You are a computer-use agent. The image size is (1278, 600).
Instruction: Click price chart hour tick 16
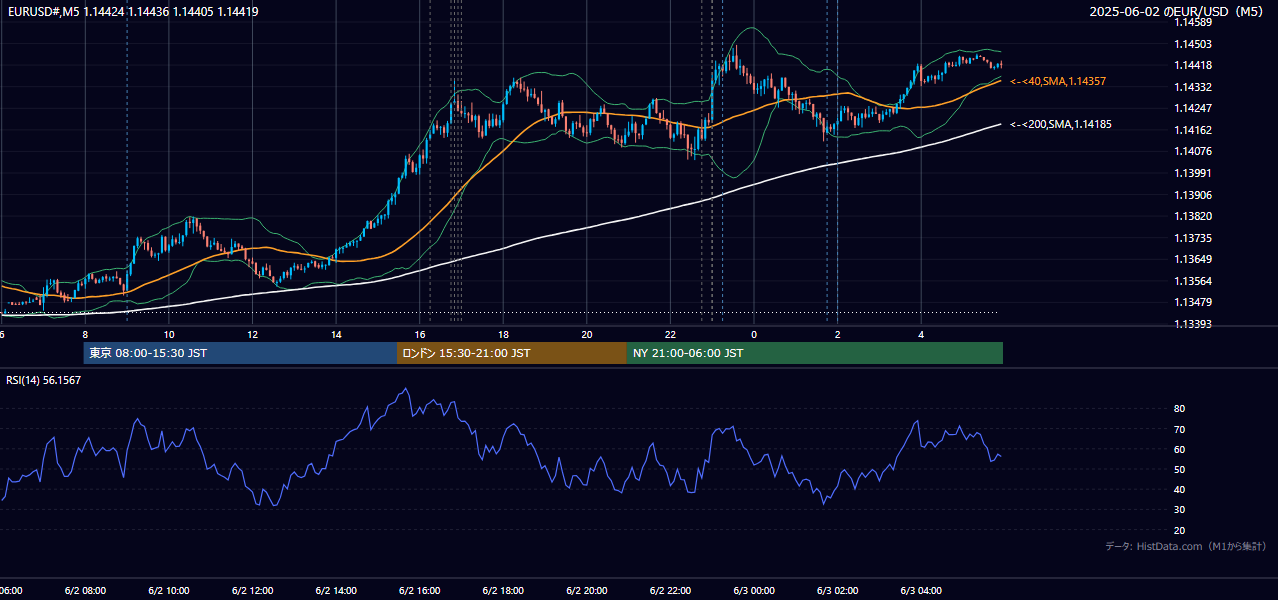420,334
